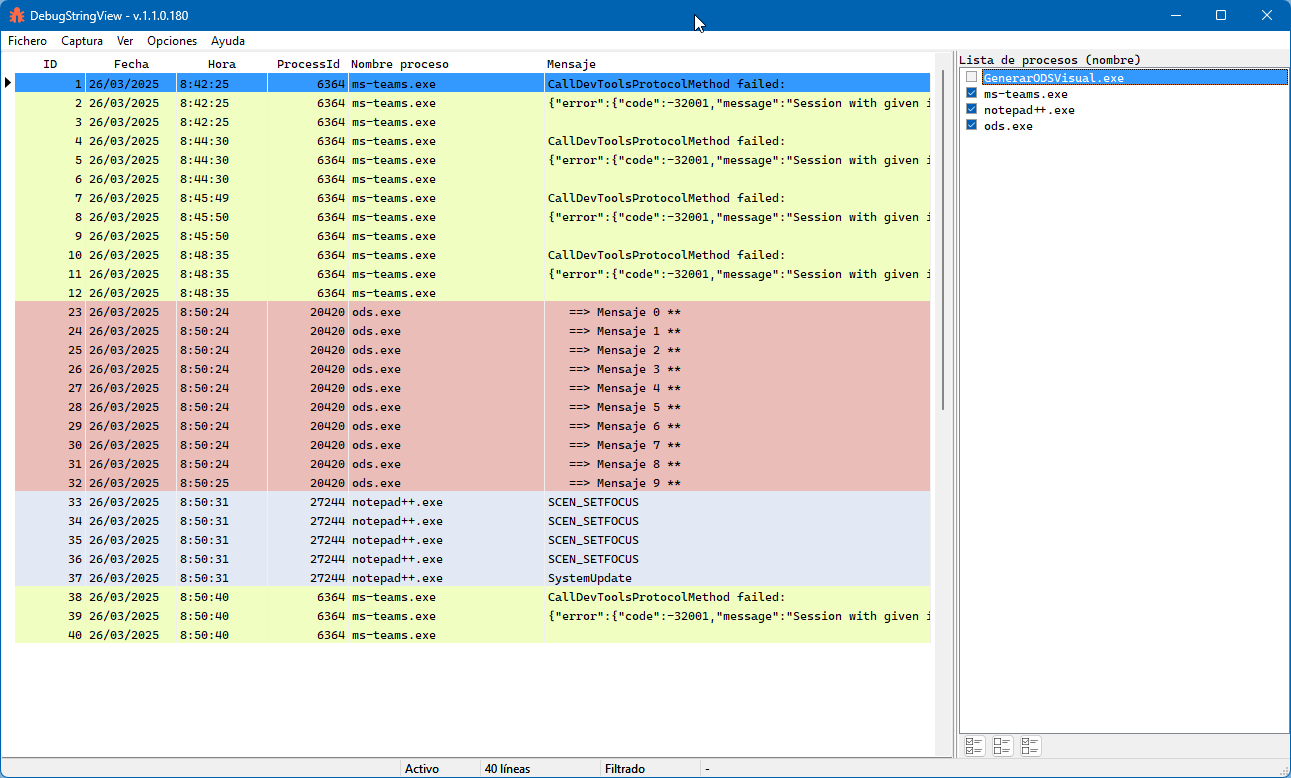This screenshot has height=778, width=1291.
Task: Enable the GenerarODSVisual.exe checkbox
Action: [972, 78]
